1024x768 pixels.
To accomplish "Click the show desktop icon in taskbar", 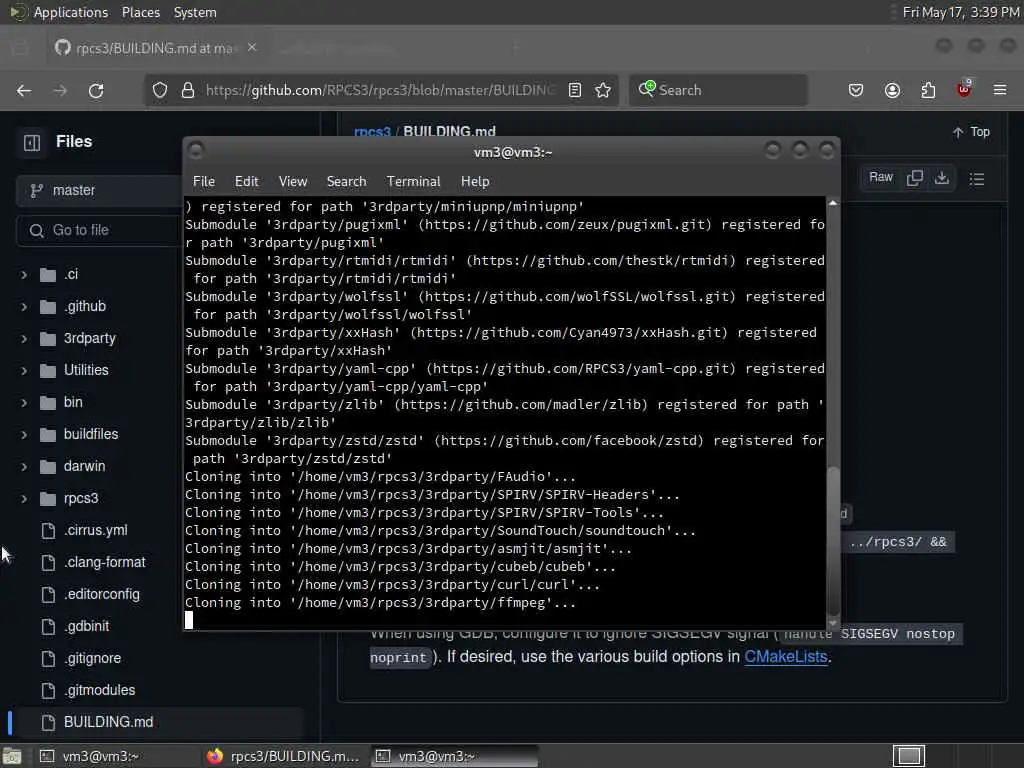I will 12,757.
